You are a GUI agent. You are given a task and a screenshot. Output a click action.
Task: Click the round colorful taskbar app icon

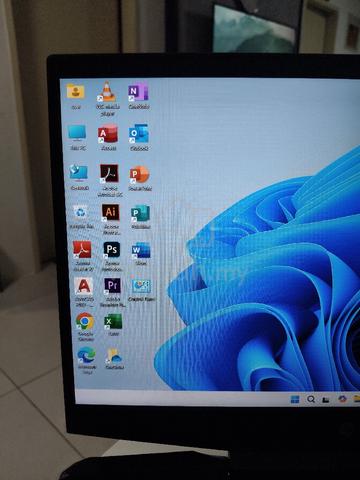pos(342,399)
